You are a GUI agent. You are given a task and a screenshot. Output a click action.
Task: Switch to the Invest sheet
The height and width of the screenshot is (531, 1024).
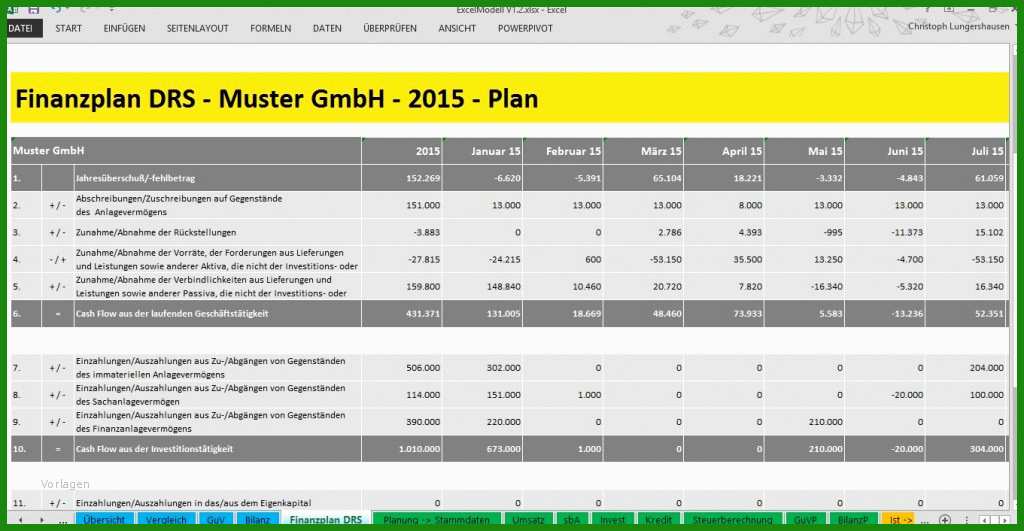[613, 520]
